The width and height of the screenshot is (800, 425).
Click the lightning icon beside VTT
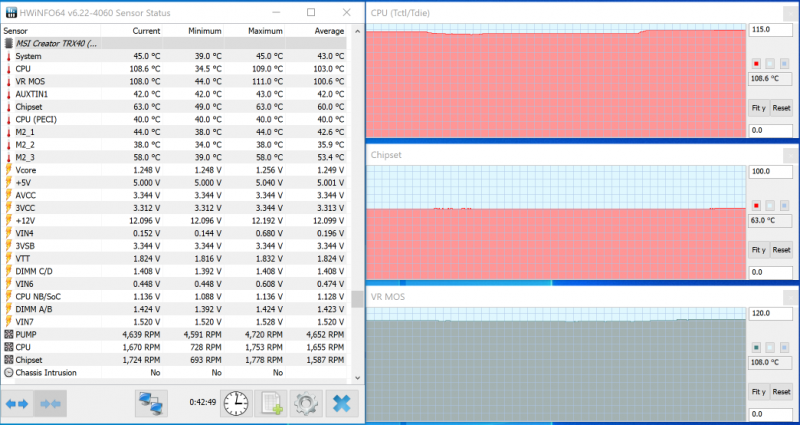point(8,259)
